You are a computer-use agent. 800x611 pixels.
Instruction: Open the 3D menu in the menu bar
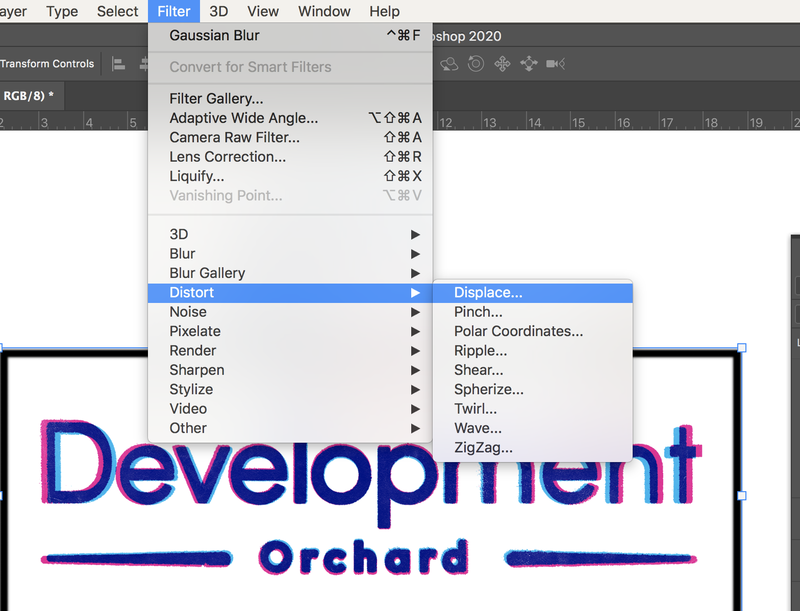[218, 11]
